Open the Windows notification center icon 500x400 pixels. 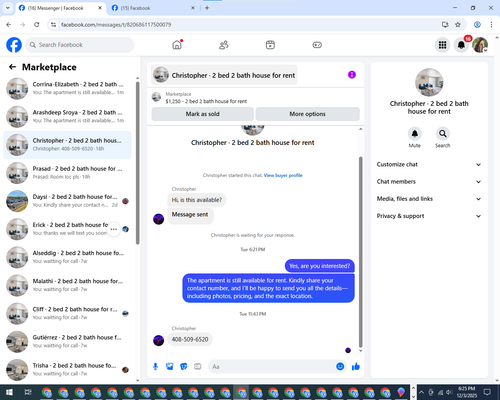coord(487,392)
